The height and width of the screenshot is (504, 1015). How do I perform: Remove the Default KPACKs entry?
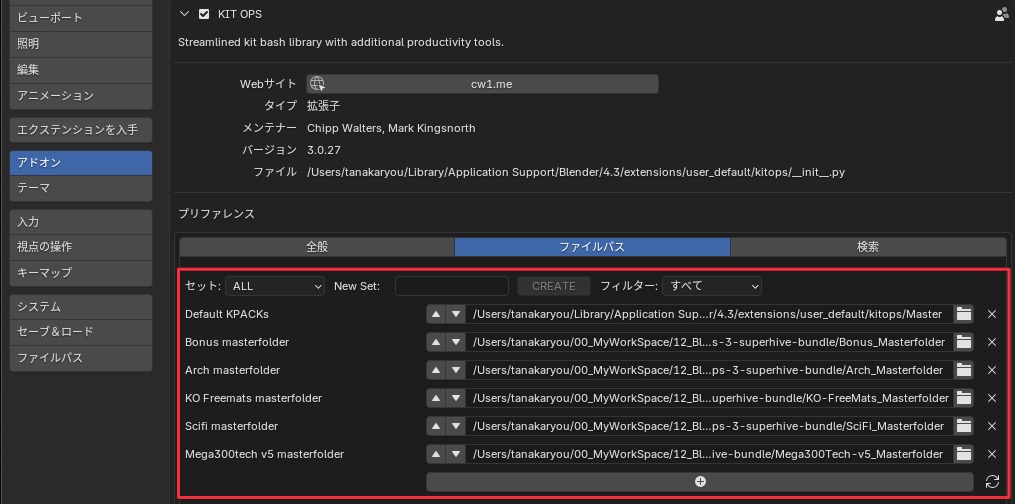pos(992,314)
